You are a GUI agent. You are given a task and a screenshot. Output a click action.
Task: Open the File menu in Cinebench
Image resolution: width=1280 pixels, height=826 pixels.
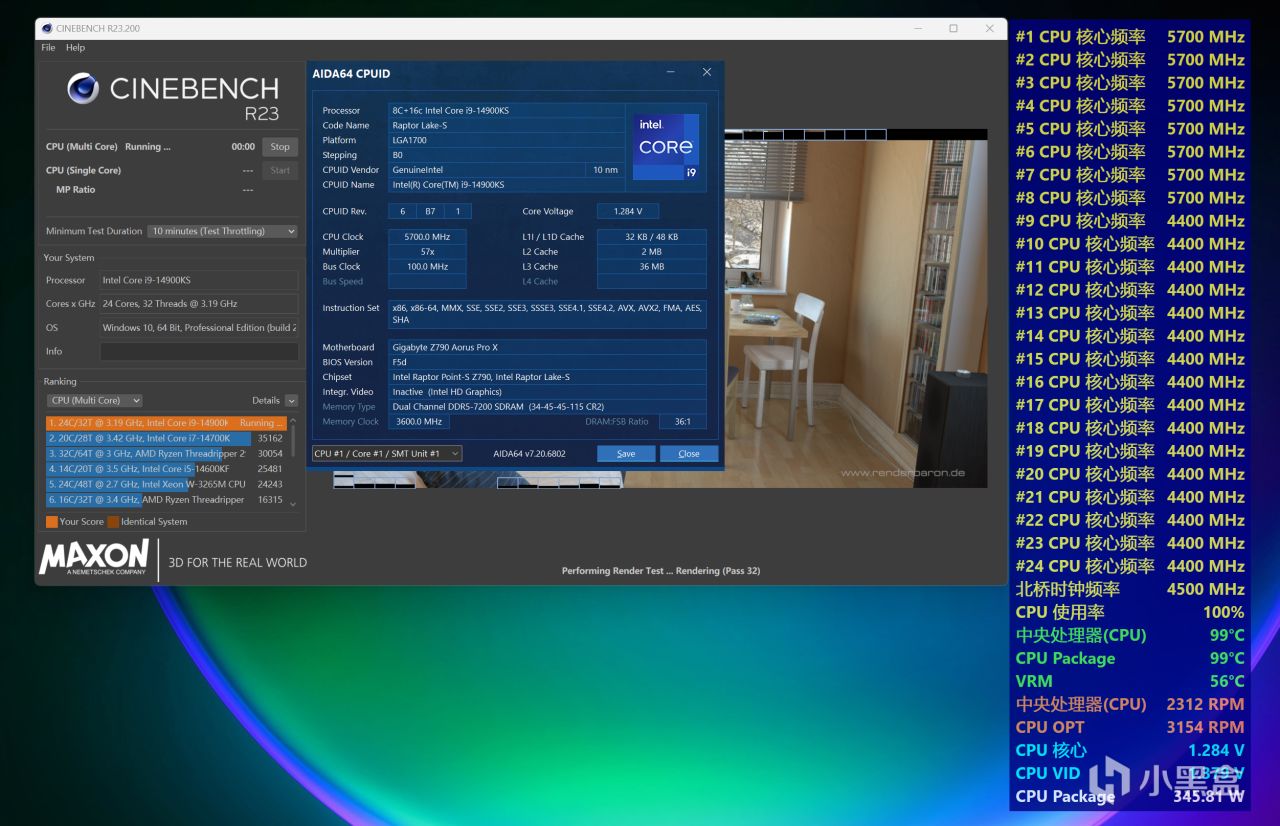[x=48, y=47]
